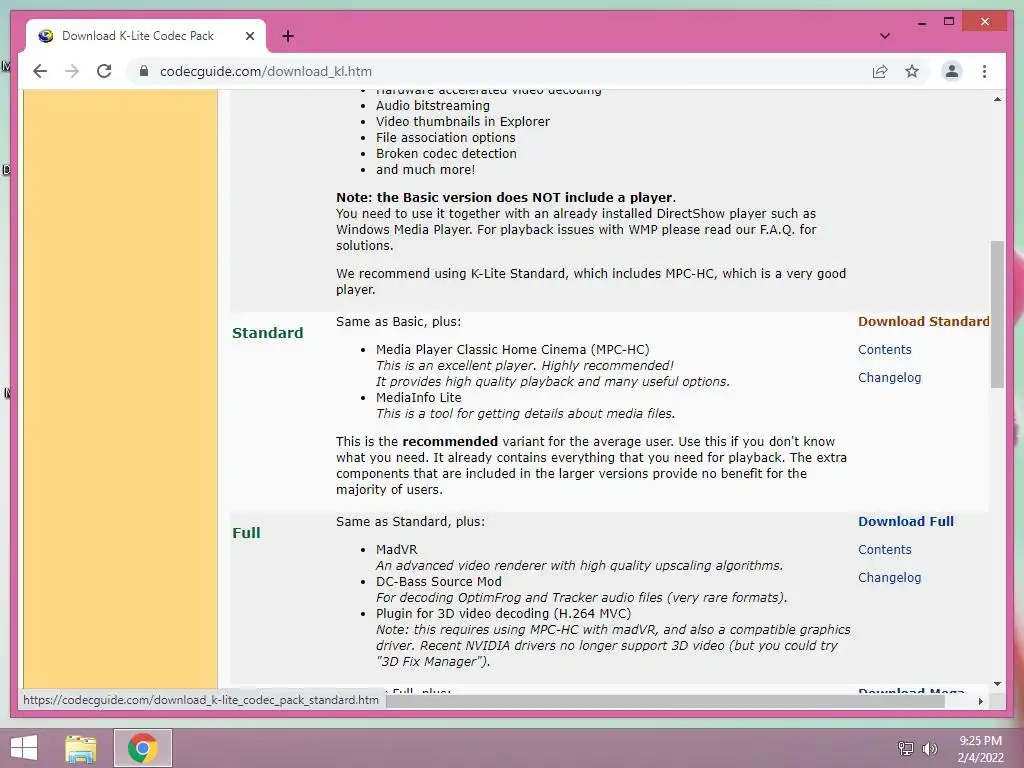Open File Explorer from the taskbar
1024x768 pixels.
[81, 748]
